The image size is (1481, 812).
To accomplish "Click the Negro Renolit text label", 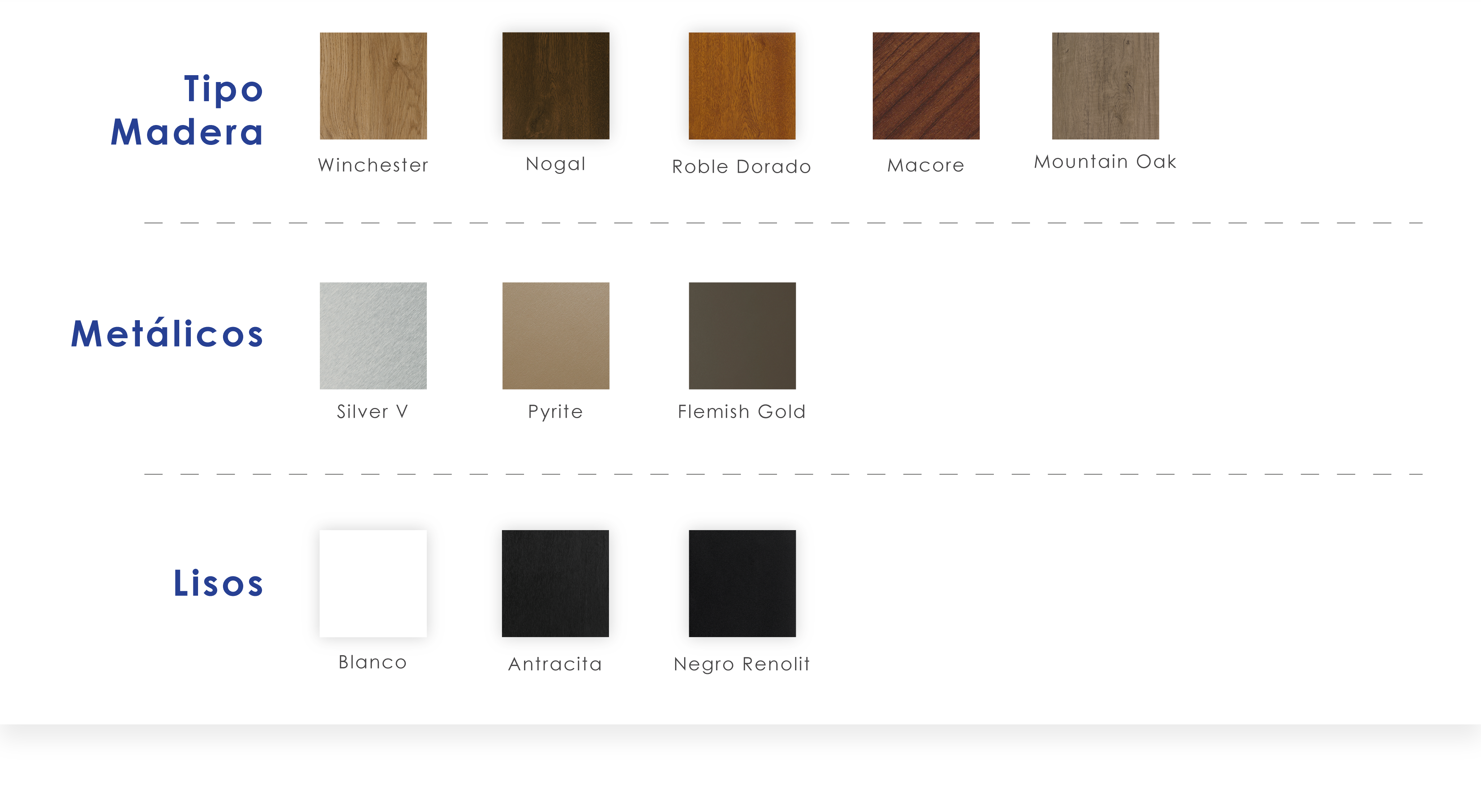I will click(742, 664).
